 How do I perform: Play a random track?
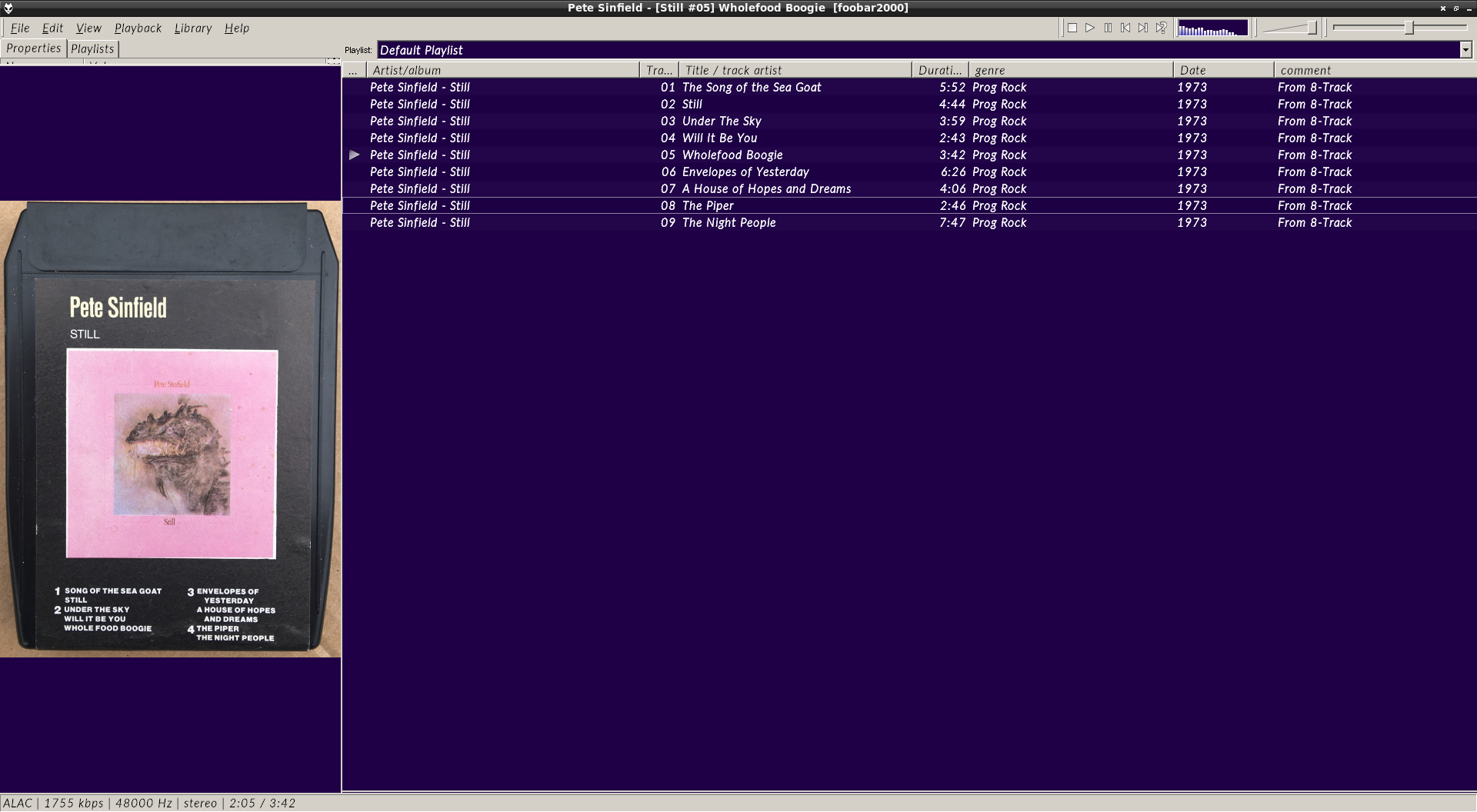tap(1161, 28)
